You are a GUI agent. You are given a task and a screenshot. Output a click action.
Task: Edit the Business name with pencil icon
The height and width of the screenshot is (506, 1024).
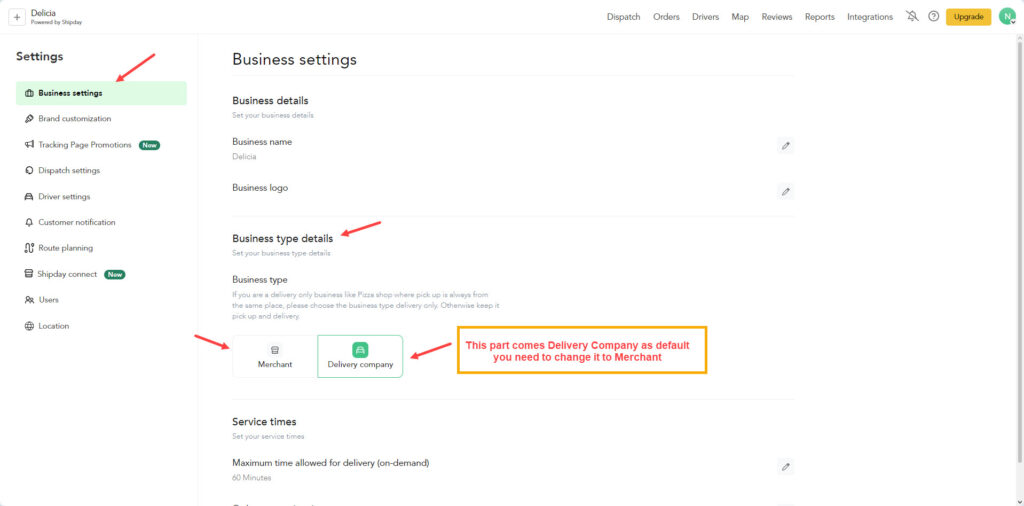click(786, 146)
